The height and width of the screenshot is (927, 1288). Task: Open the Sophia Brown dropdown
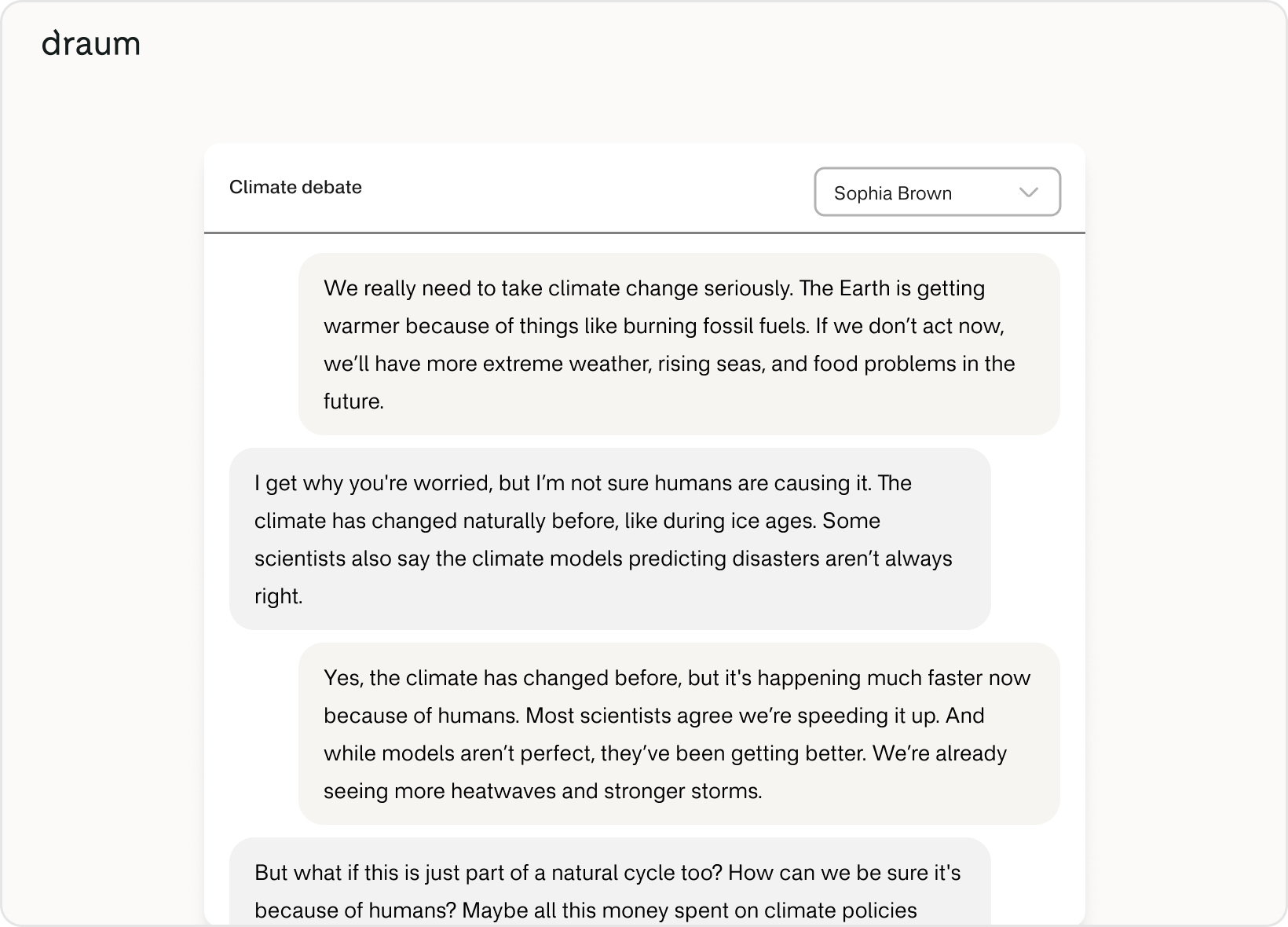click(x=937, y=192)
